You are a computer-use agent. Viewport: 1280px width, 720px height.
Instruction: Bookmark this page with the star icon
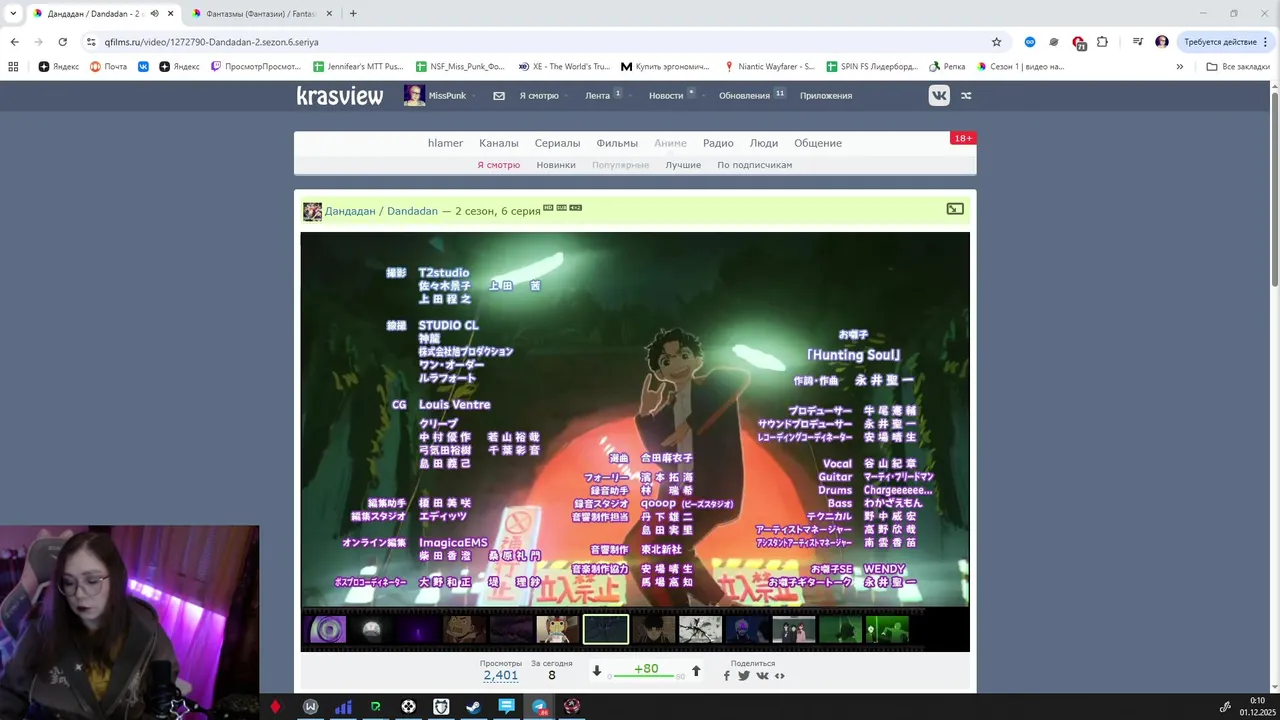click(996, 42)
